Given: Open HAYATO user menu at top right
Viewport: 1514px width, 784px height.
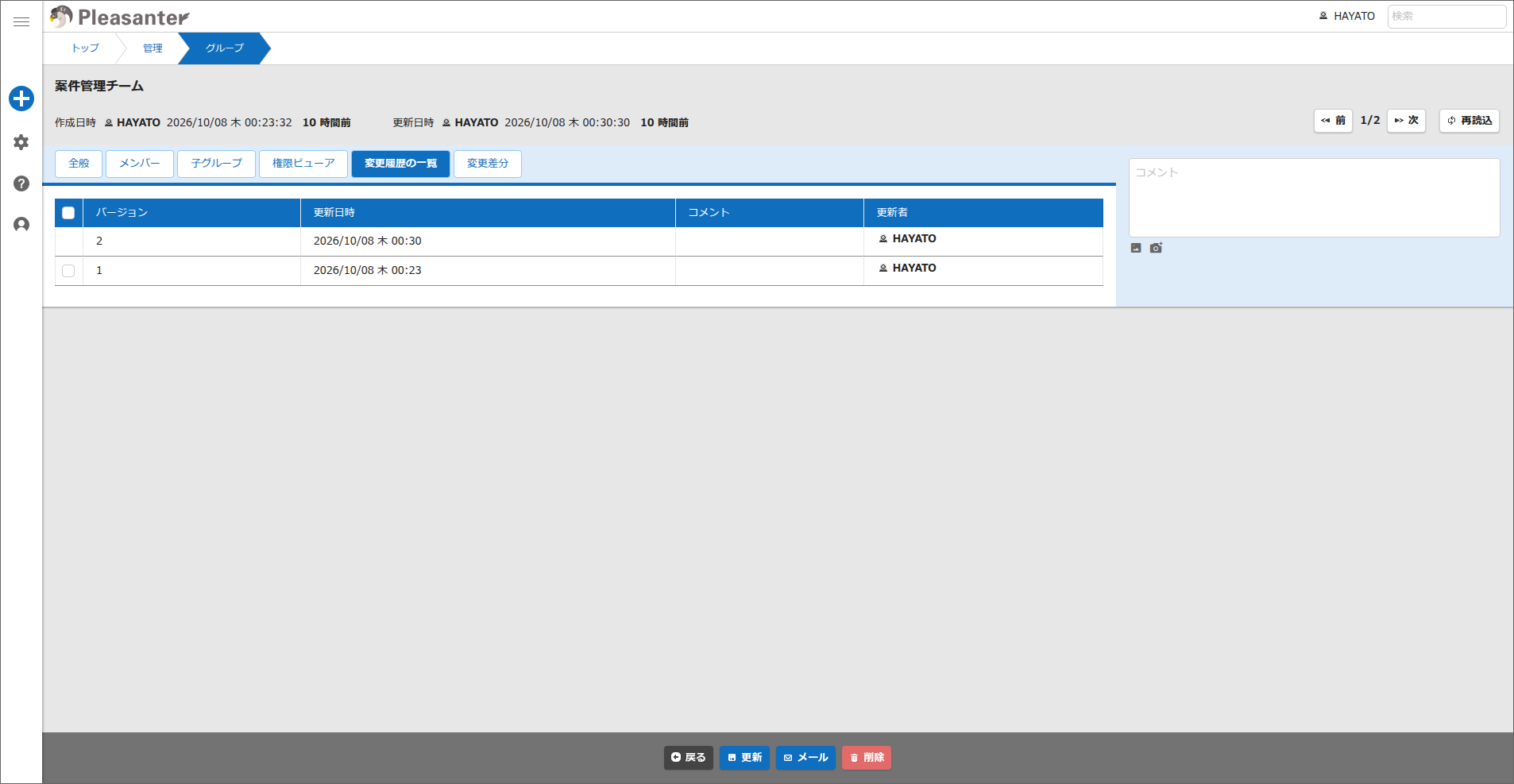Looking at the screenshot, I should pyautogui.click(x=1347, y=16).
